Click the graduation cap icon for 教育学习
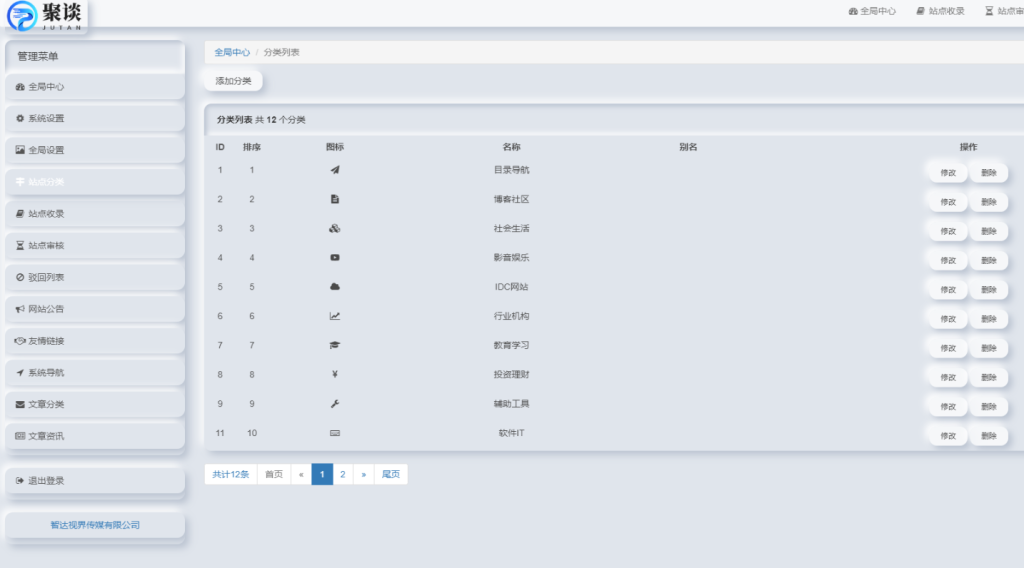The image size is (1024, 568). (335, 345)
